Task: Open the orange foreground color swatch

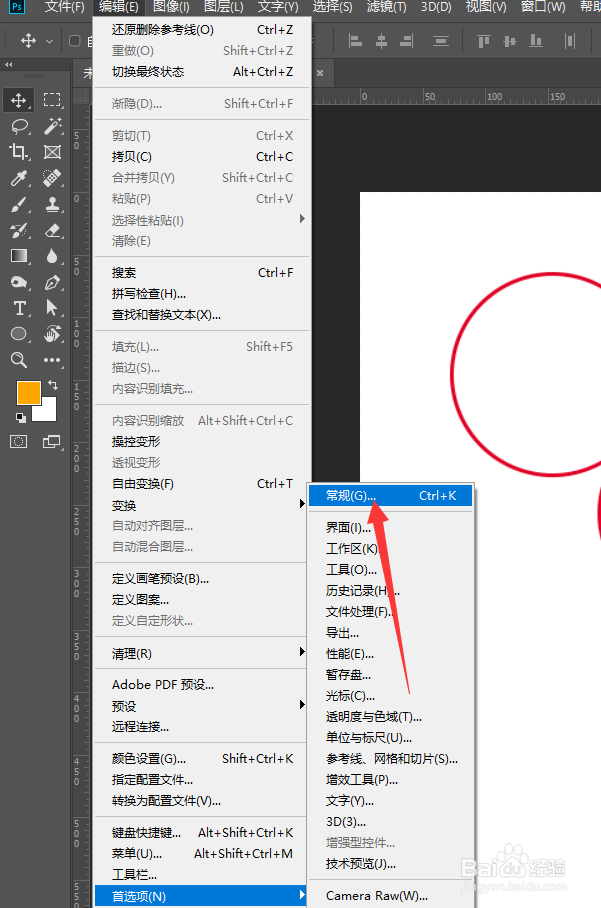Action: pos(28,393)
